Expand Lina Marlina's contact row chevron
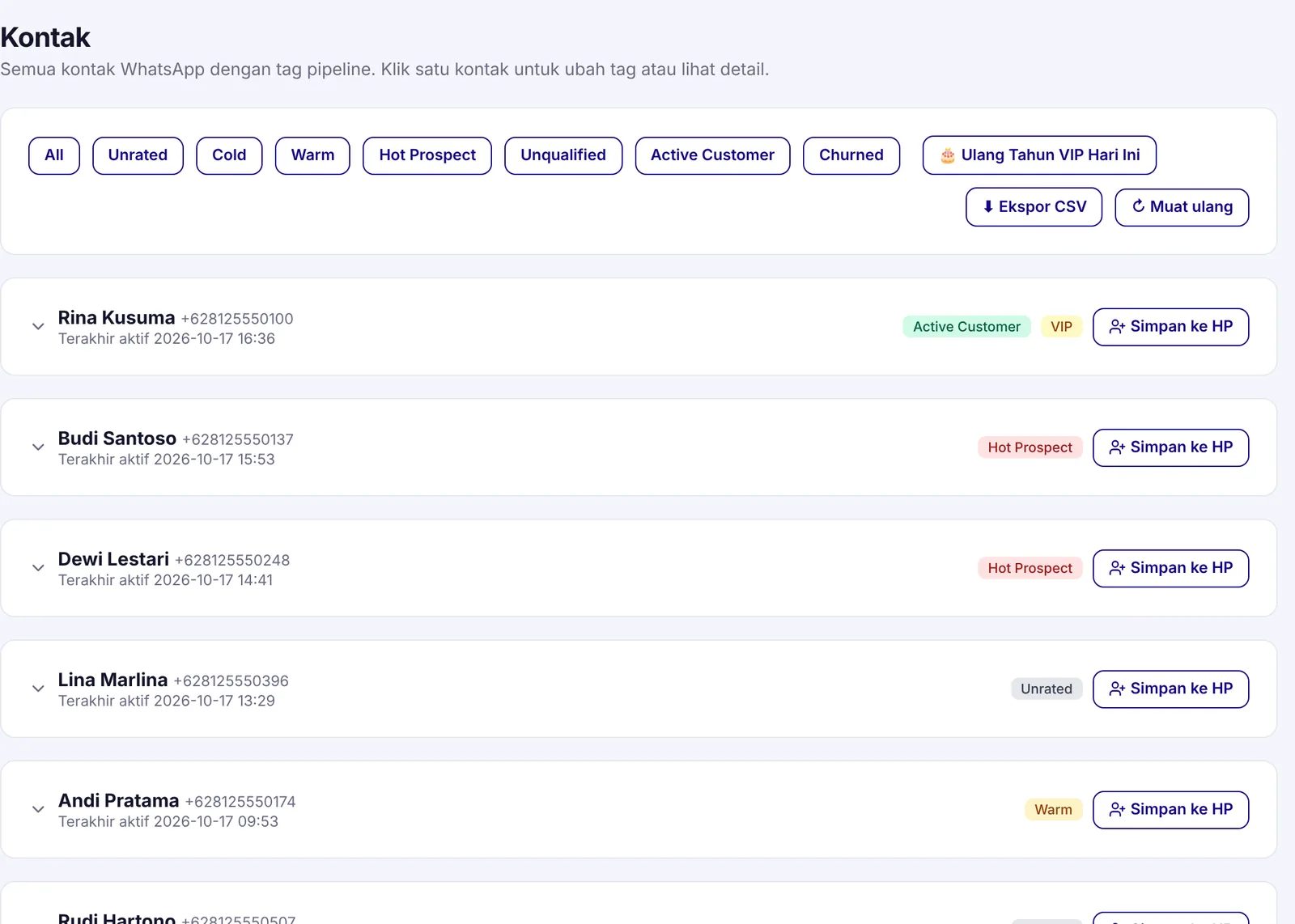The image size is (1295, 924). 38,689
